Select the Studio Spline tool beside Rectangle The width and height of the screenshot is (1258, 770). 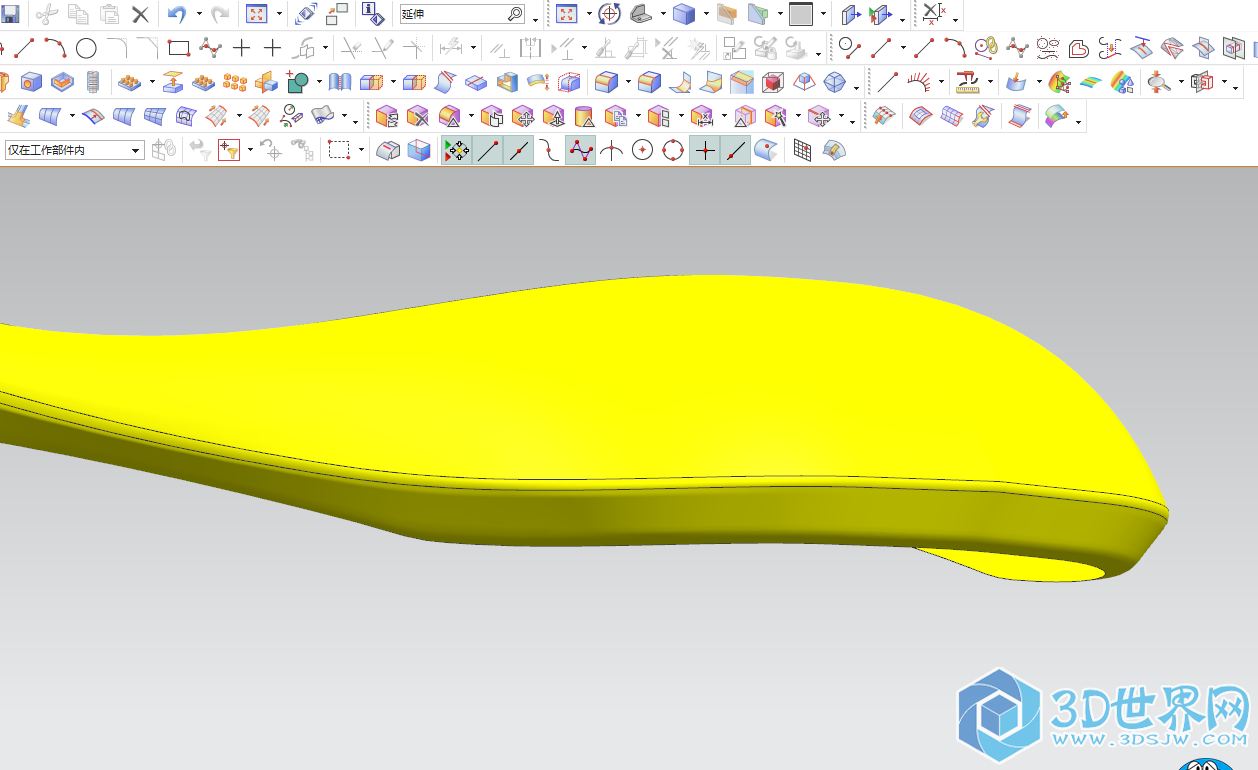point(209,47)
